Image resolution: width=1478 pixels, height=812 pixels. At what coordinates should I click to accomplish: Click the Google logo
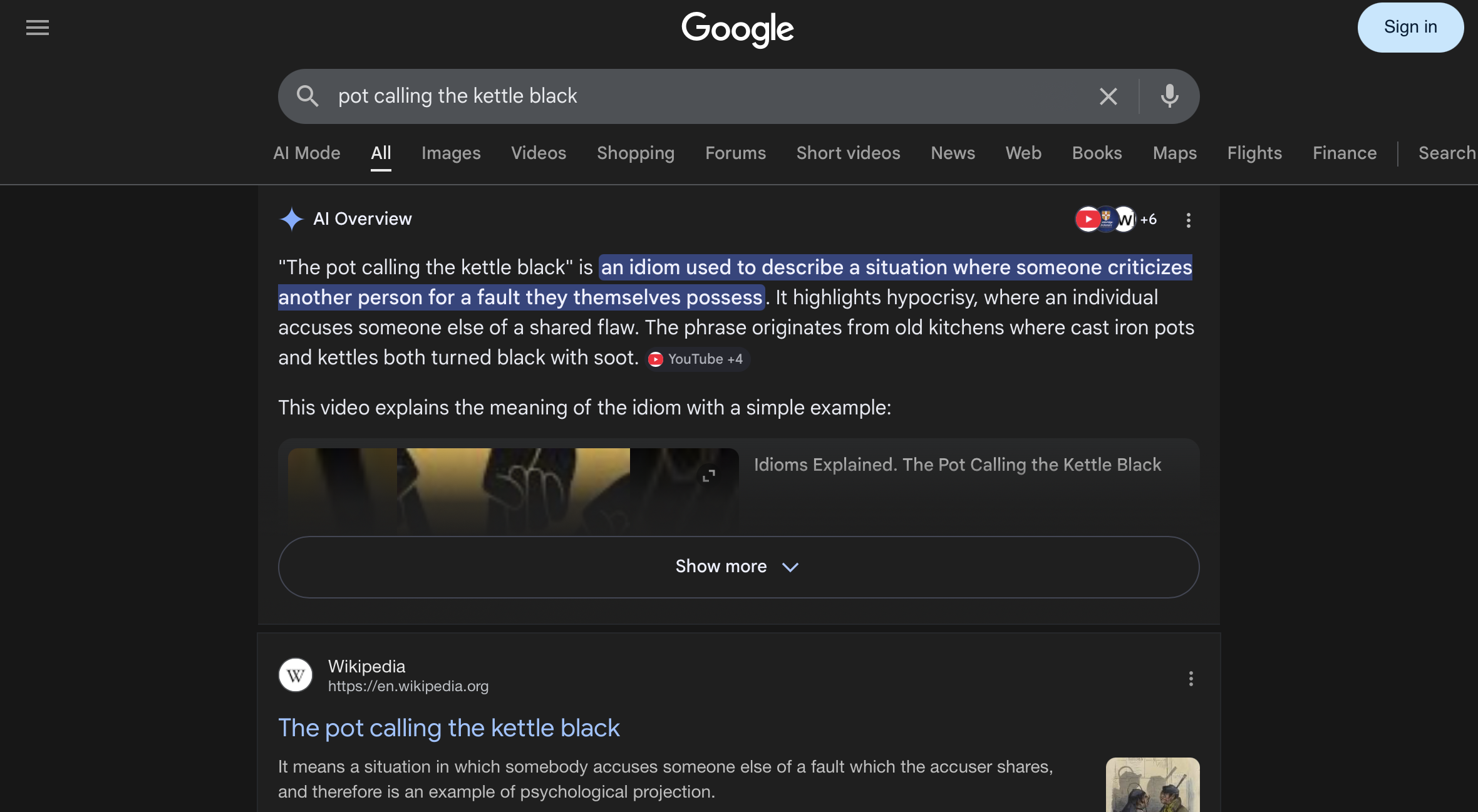(x=738, y=29)
